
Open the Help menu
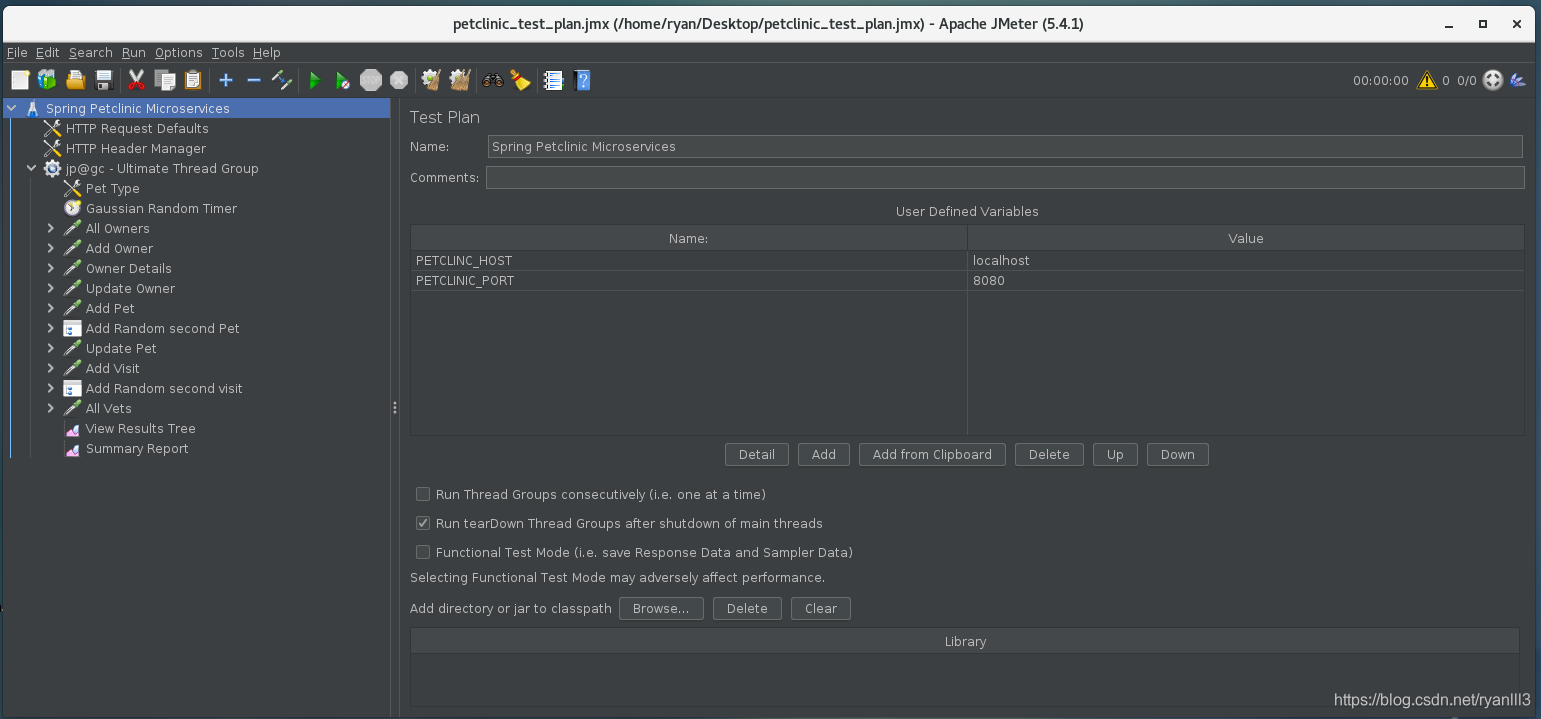coord(267,52)
